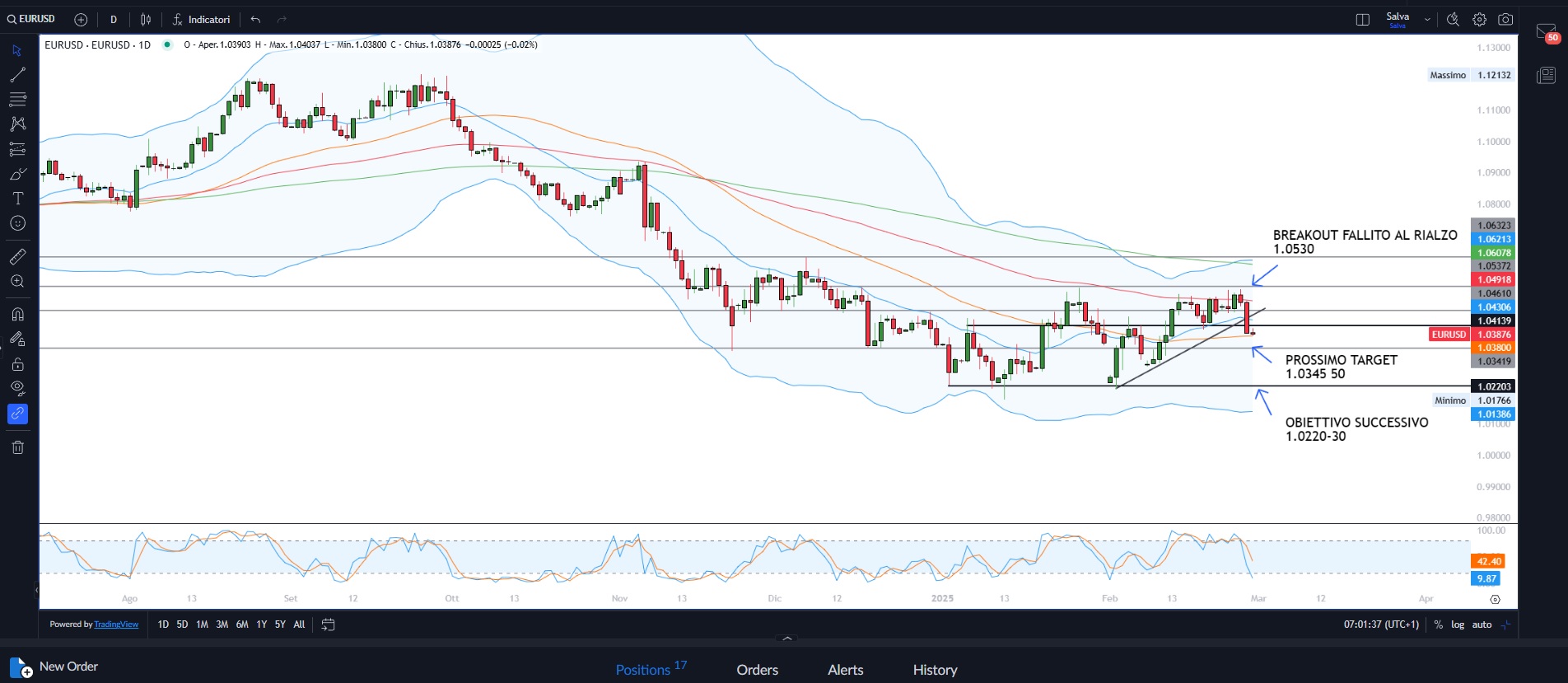Expand the Salva dropdown arrow
The width and height of the screenshot is (1568, 683).
point(1427,20)
